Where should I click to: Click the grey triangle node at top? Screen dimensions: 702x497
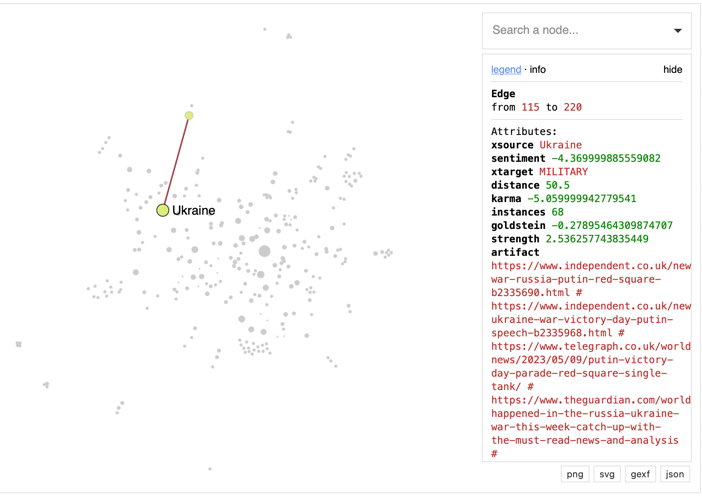pos(289,36)
